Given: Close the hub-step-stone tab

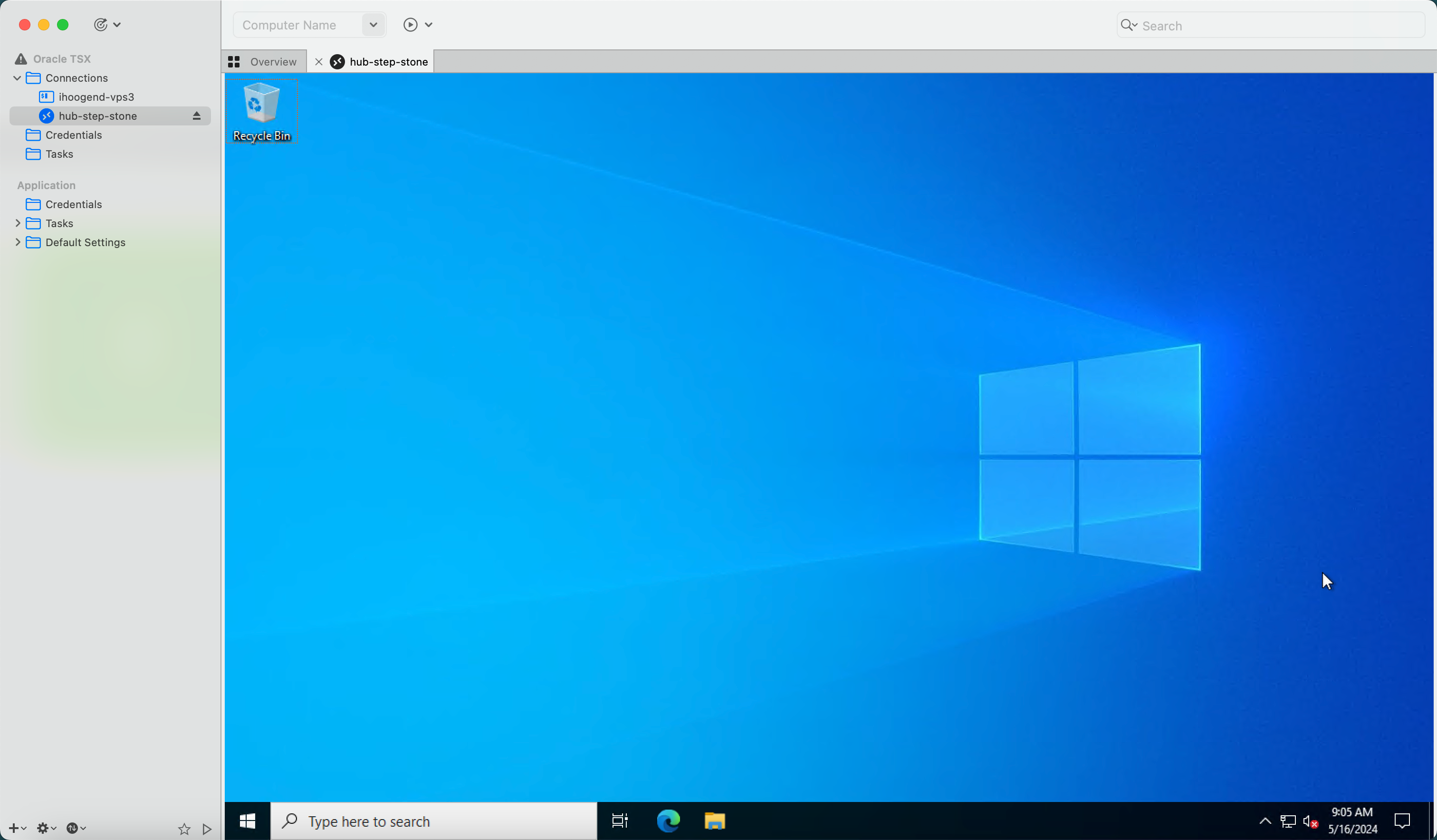Looking at the screenshot, I should tap(319, 62).
